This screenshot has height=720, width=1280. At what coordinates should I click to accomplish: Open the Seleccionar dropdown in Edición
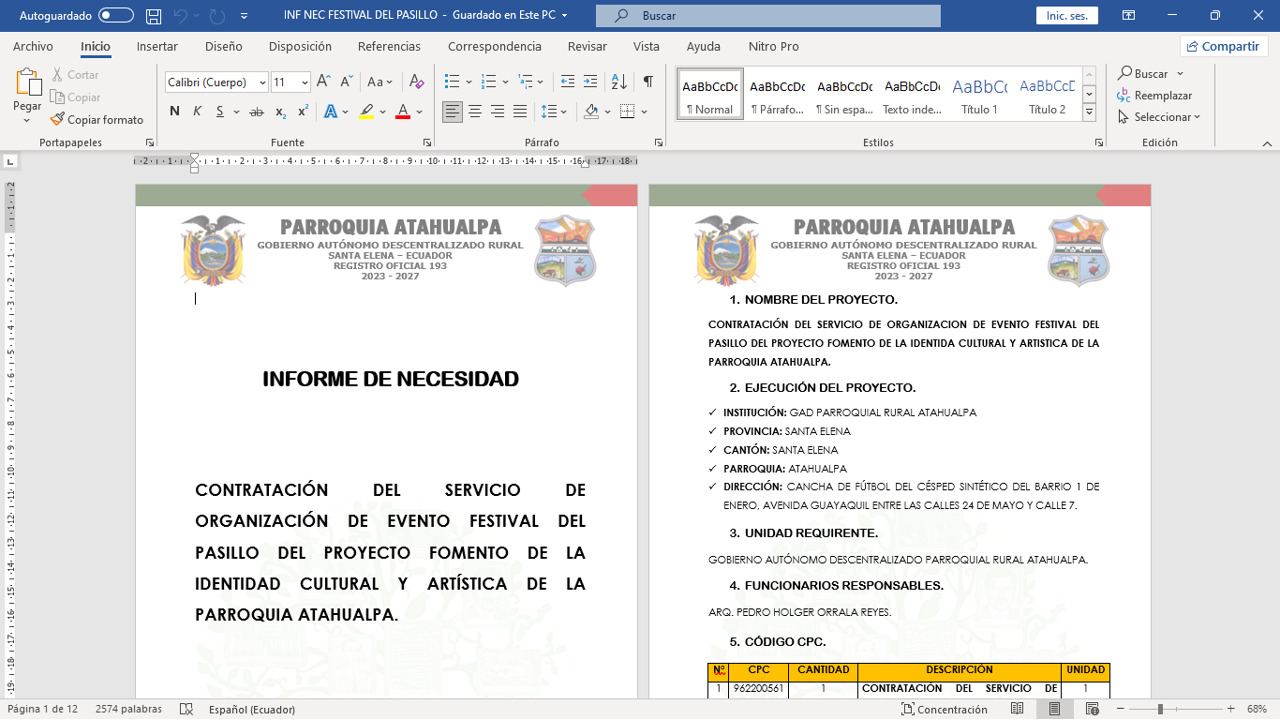pyautogui.click(x=1160, y=117)
